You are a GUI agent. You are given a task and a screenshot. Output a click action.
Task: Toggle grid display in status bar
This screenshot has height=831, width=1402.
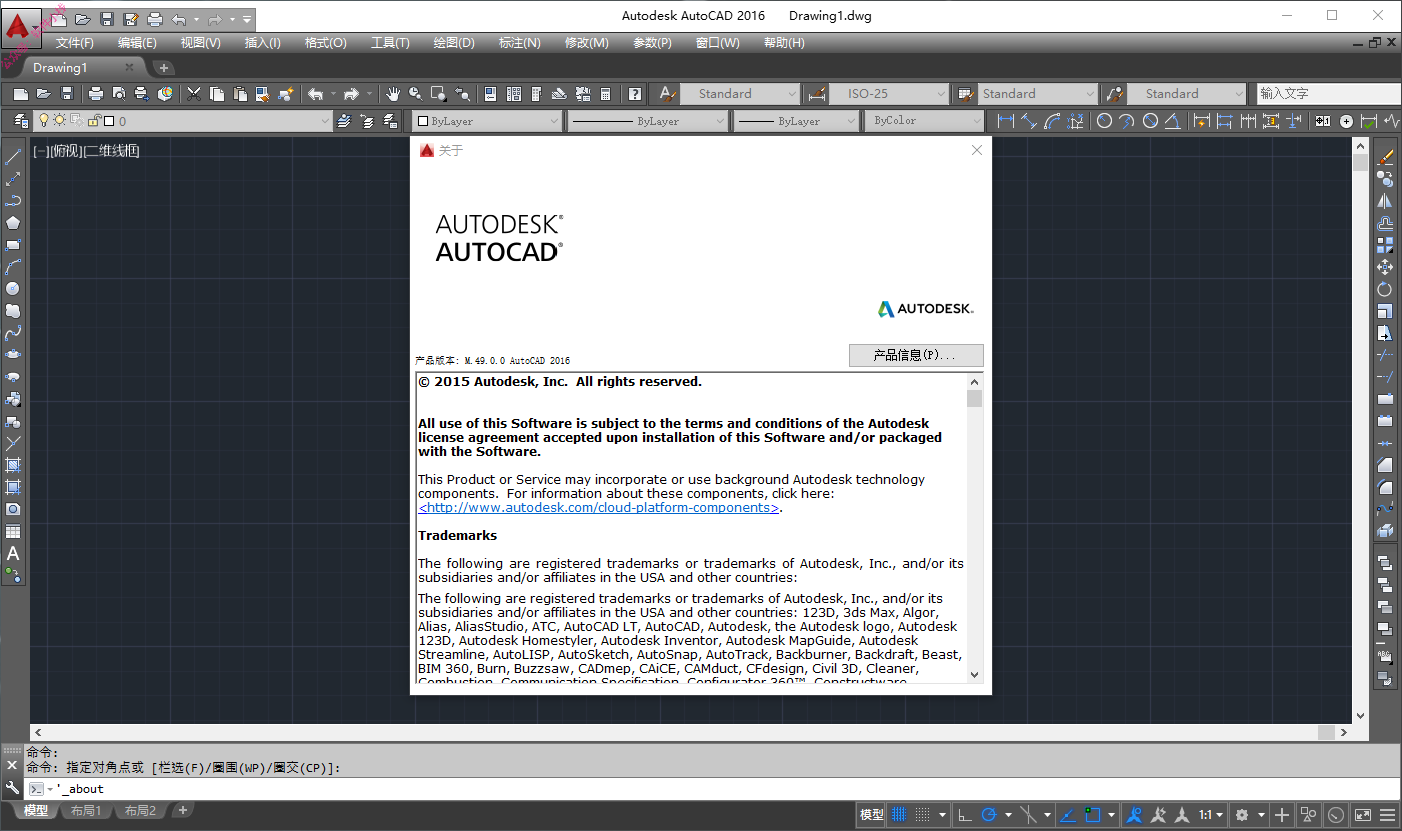(x=899, y=815)
